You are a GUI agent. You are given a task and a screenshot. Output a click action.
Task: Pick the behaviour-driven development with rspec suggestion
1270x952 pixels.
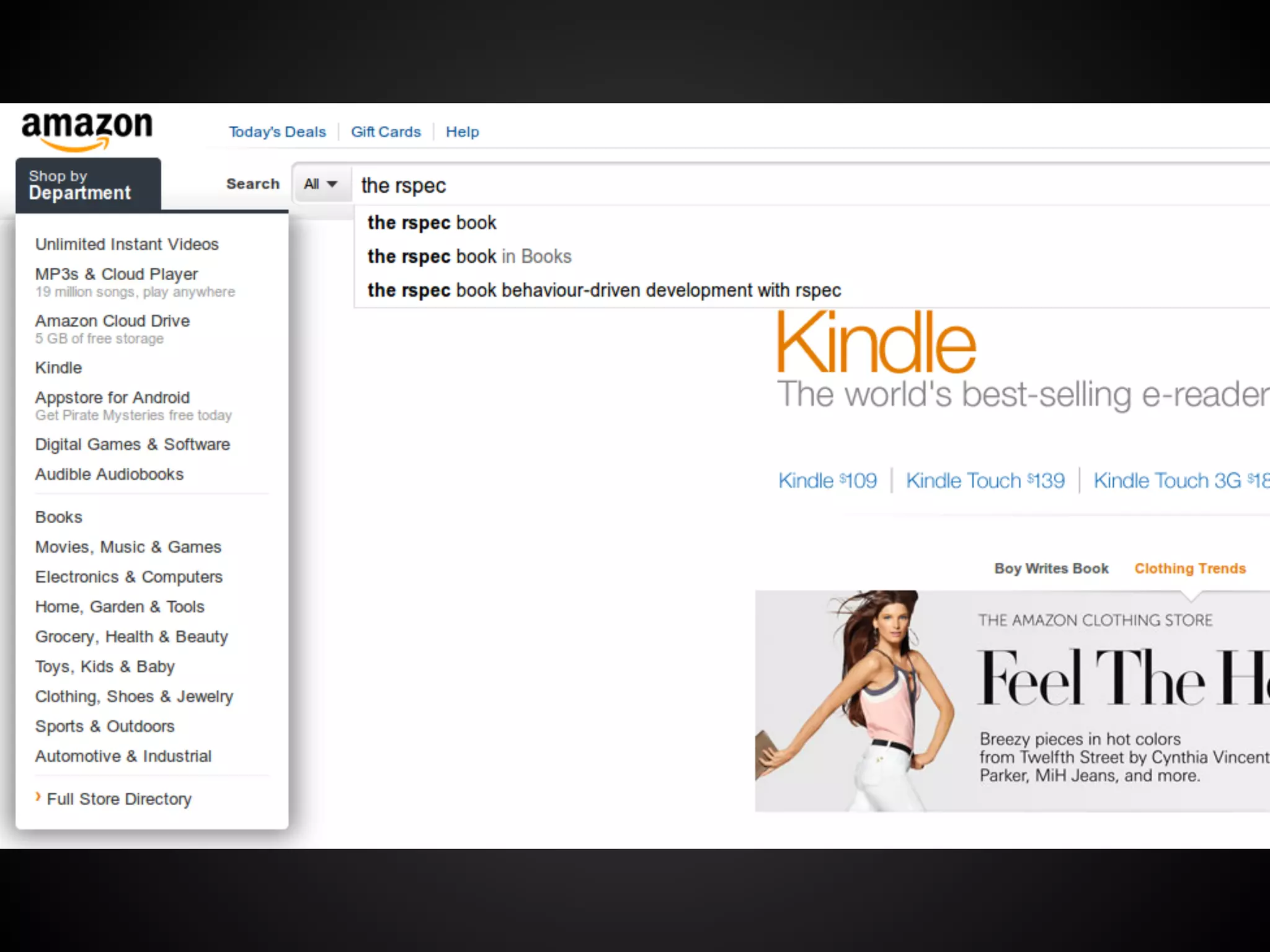(603, 290)
